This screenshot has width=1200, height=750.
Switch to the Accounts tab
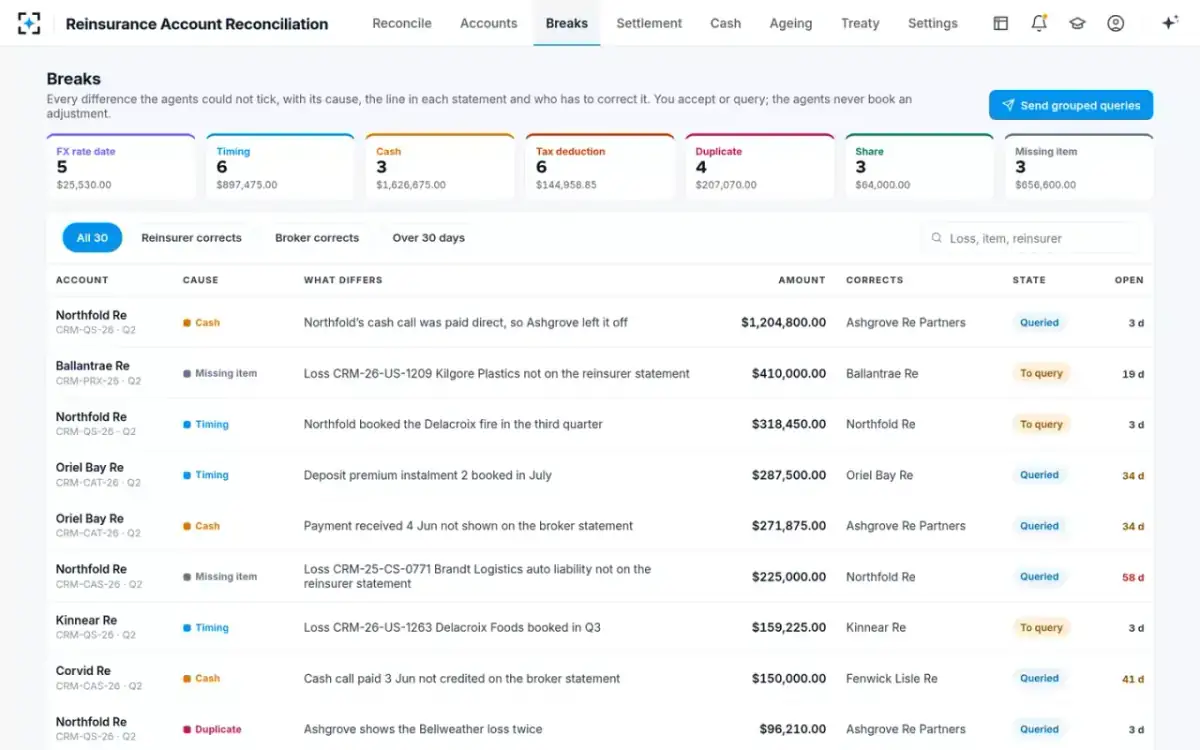click(x=489, y=23)
